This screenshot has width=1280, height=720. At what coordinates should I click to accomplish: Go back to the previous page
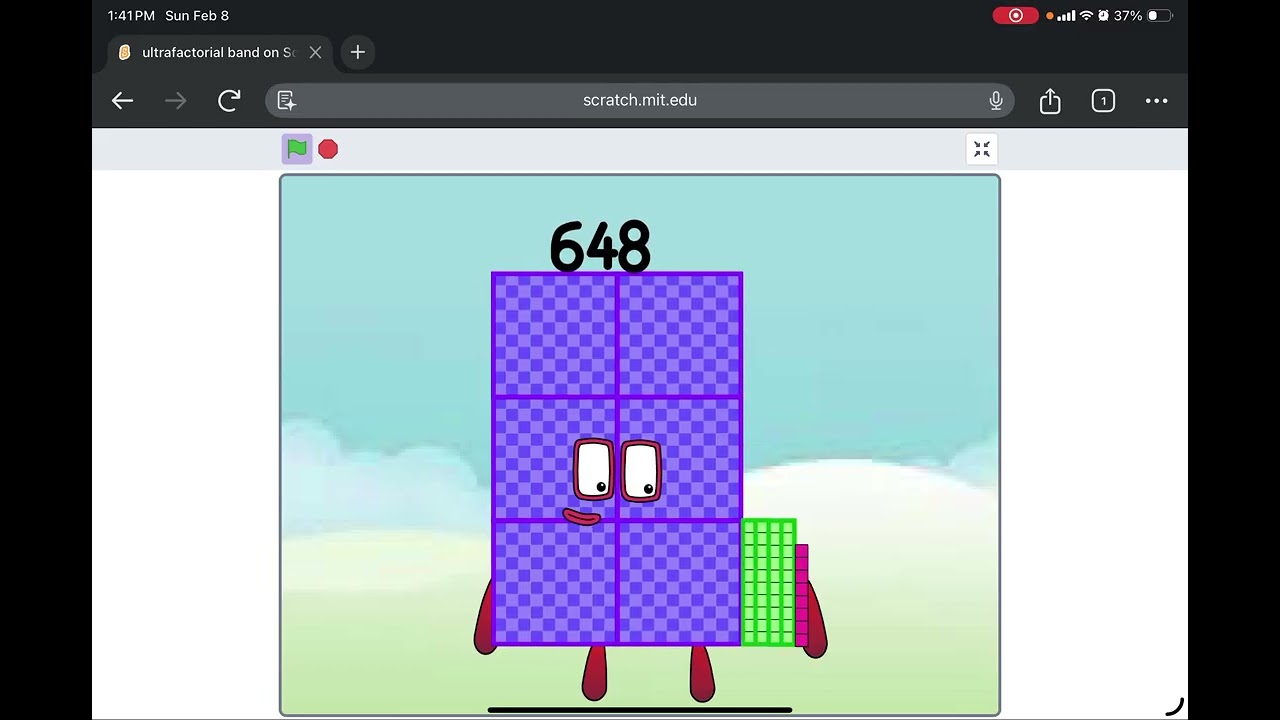(122, 100)
